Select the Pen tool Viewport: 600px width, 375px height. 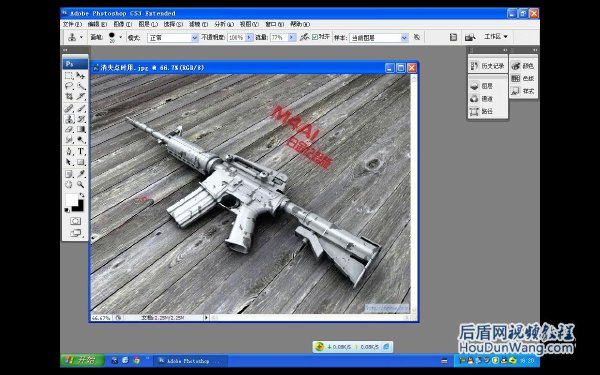(x=69, y=152)
